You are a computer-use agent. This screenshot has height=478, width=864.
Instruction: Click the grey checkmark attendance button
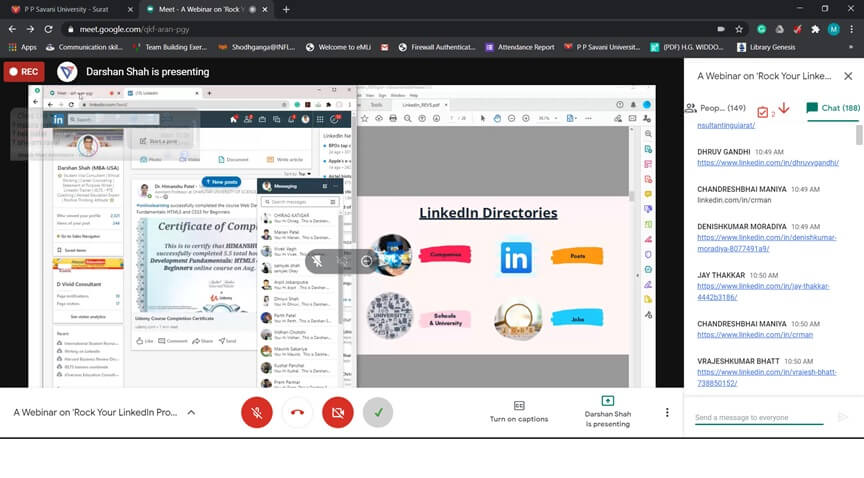(x=378, y=412)
